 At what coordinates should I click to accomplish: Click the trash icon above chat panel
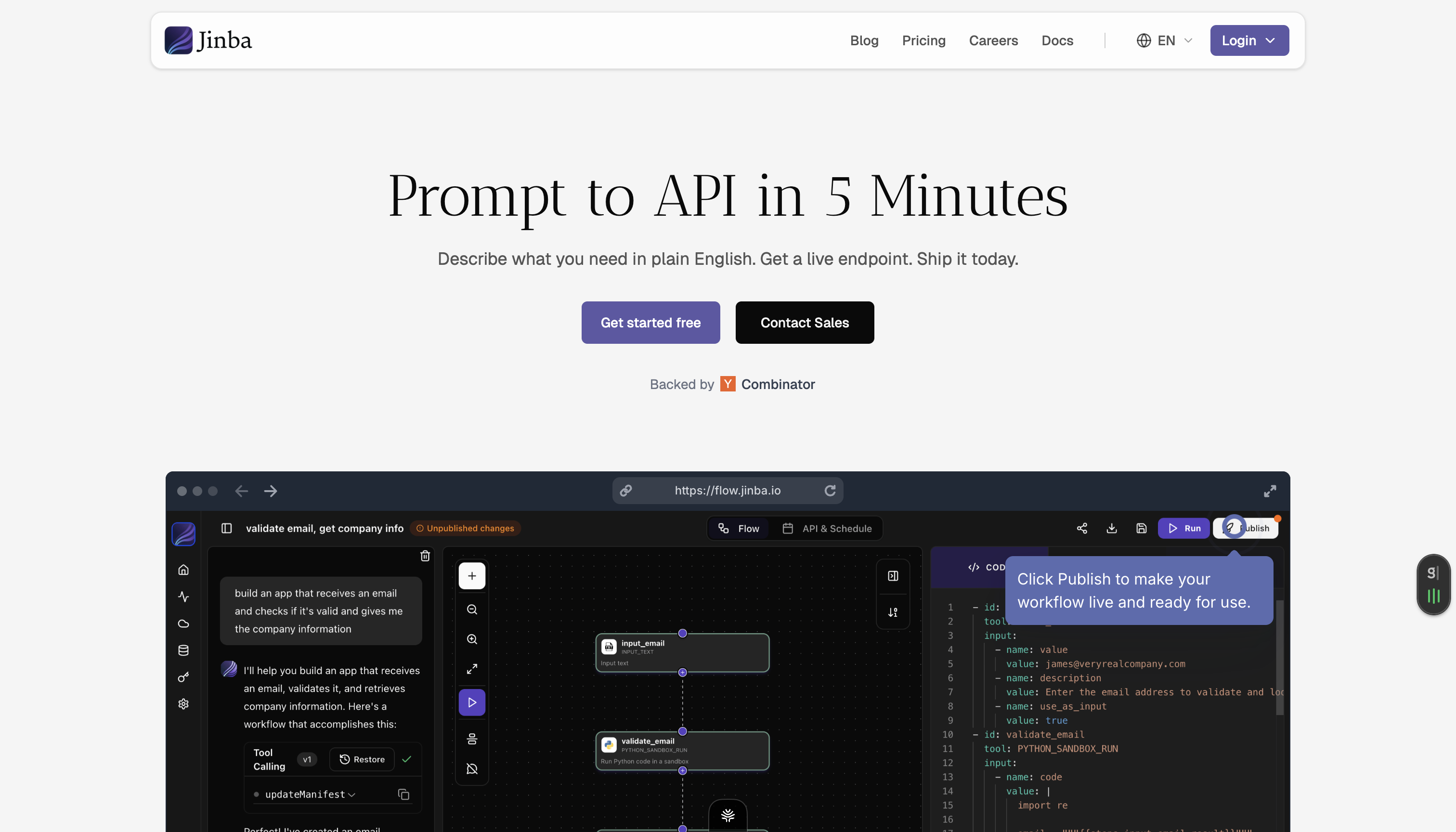pos(425,556)
